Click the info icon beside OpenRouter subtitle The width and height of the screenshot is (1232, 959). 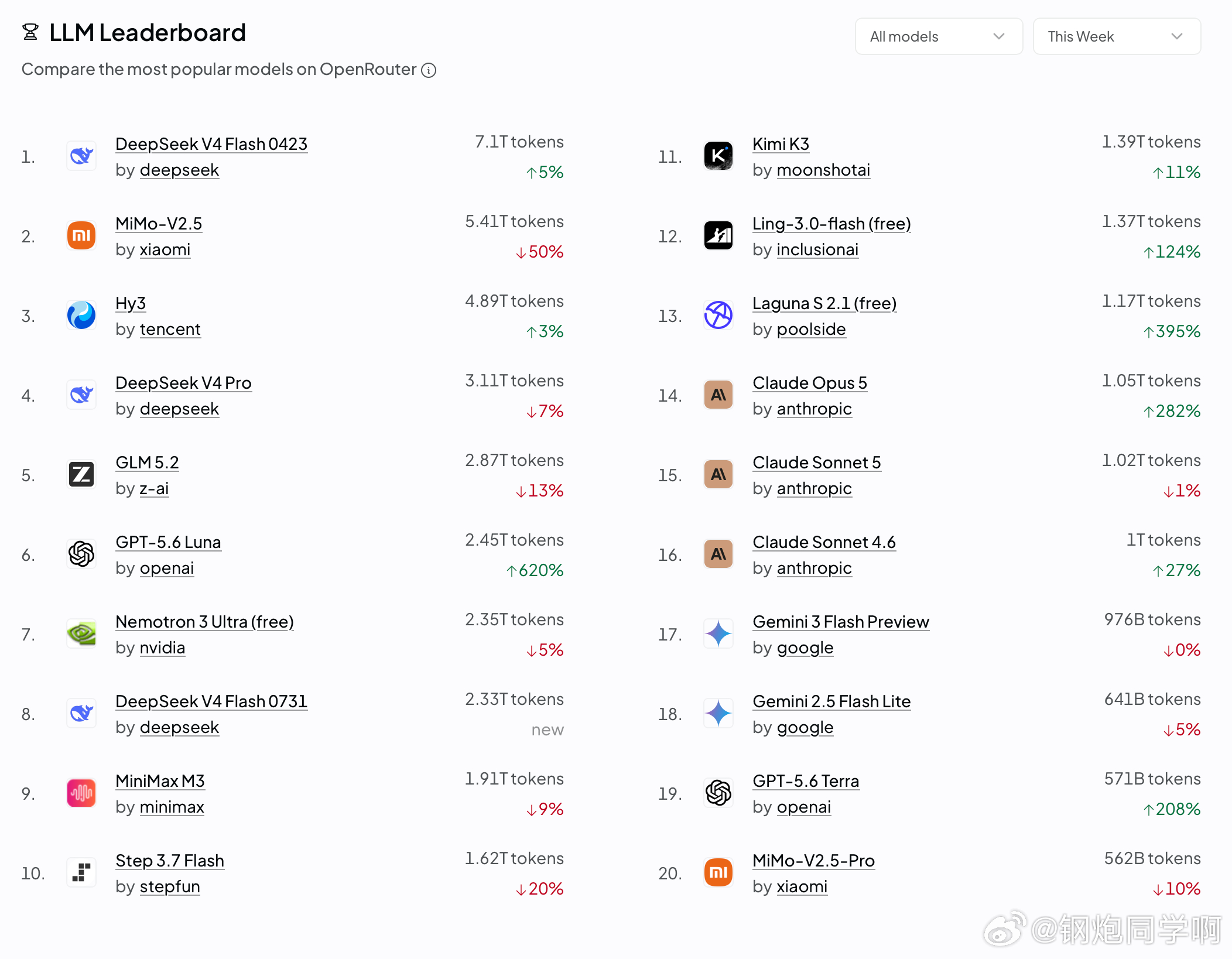point(429,70)
